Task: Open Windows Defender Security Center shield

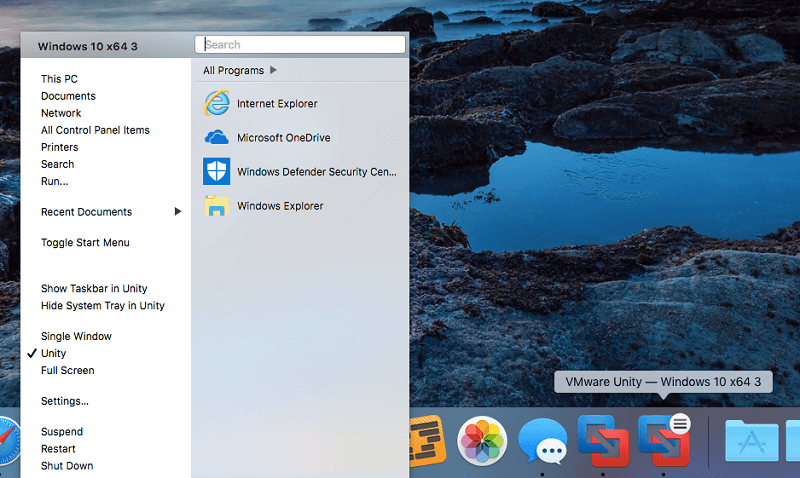Action: click(216, 172)
